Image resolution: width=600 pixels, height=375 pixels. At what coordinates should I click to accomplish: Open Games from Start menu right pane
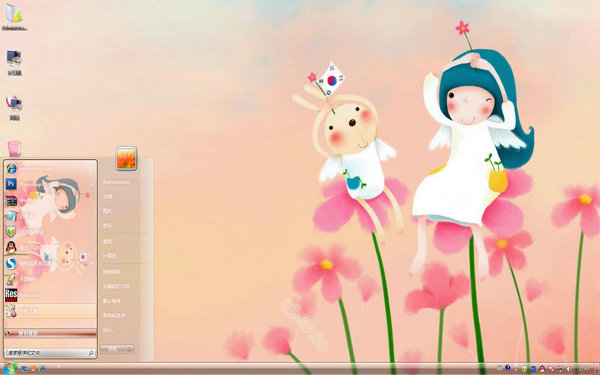click(108, 241)
